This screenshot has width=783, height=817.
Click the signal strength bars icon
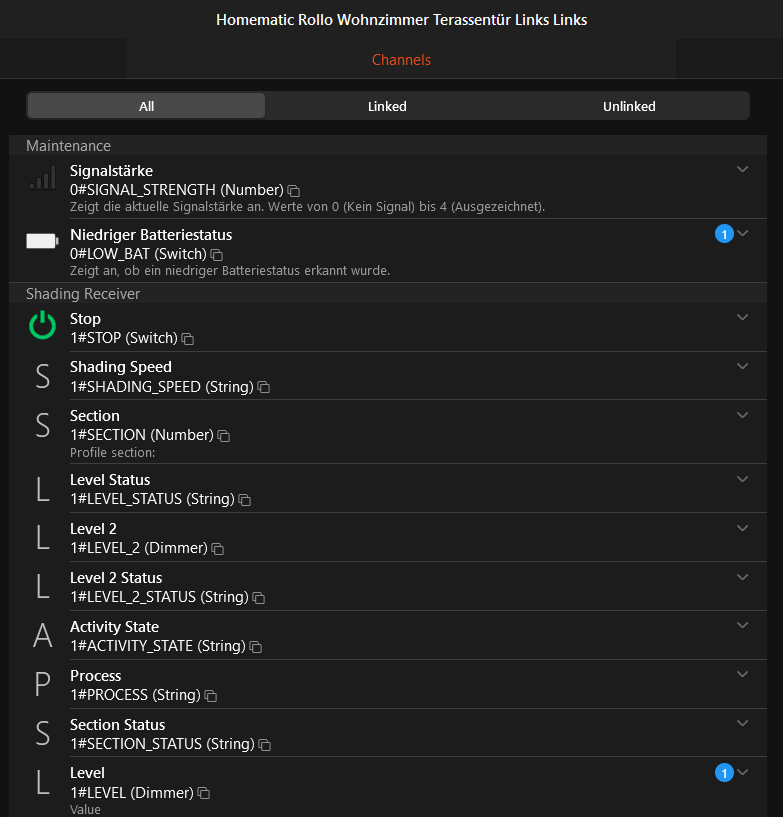coord(42,179)
